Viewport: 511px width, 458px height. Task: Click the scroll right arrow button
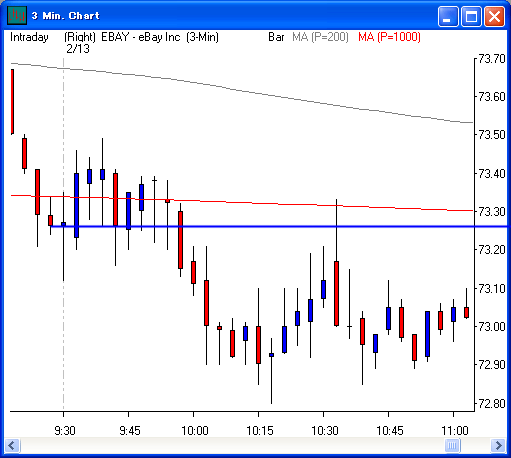[498, 445]
